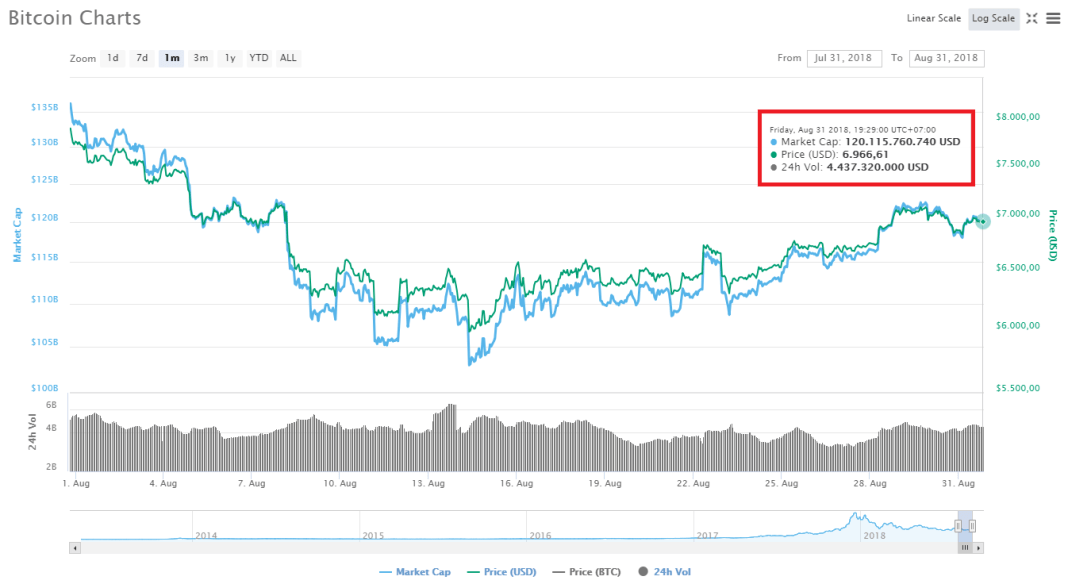Click the 'Price (USD)' vertical axis title
This screenshot has width=1068, height=584.
[1052, 235]
